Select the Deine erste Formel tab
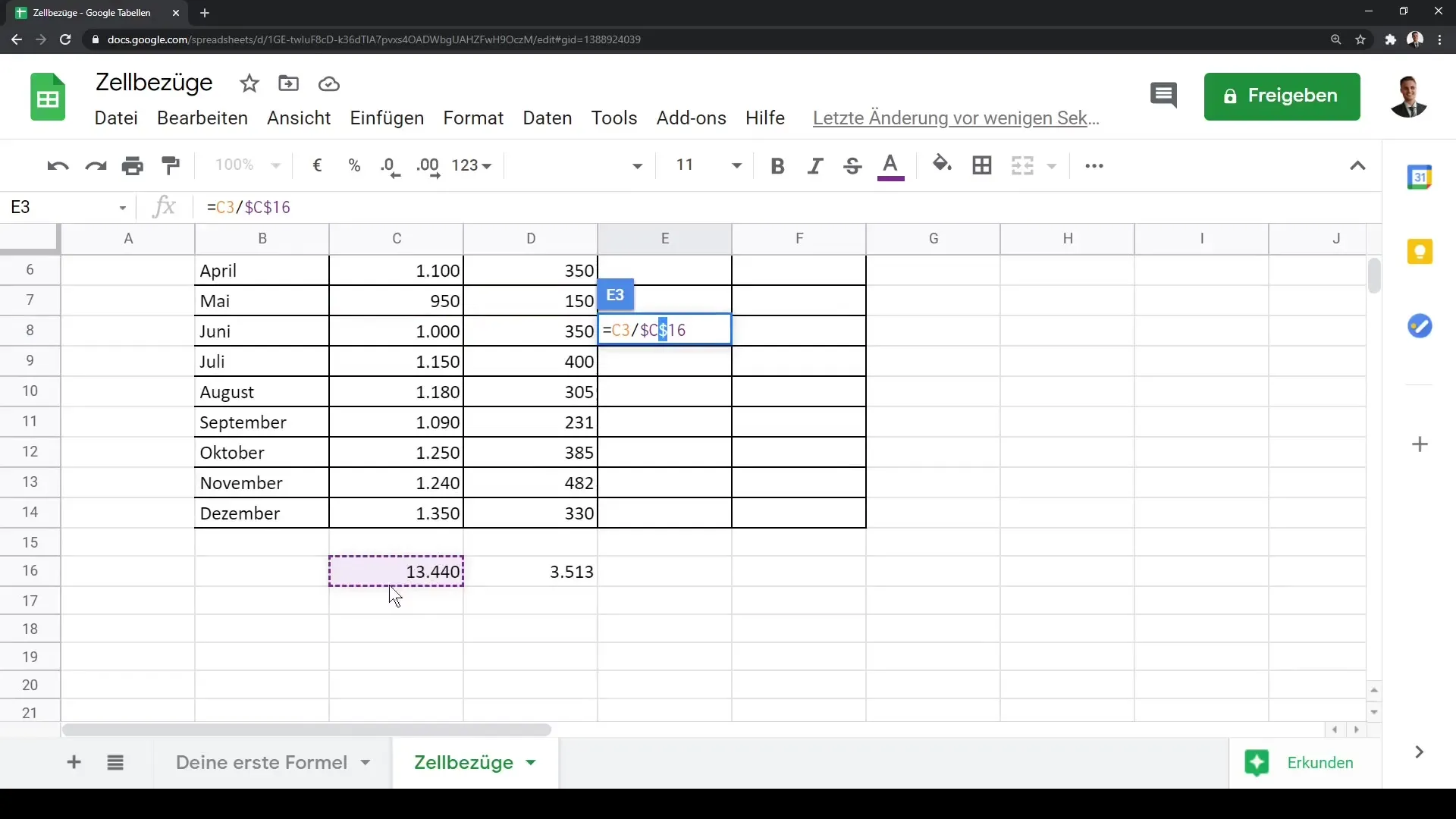 (x=262, y=763)
